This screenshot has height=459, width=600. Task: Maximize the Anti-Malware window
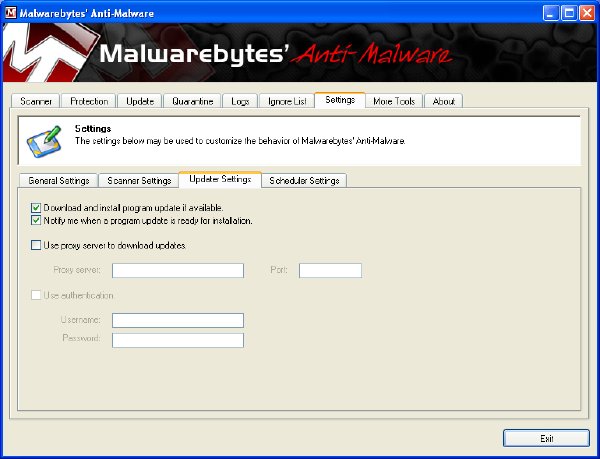pos(569,13)
